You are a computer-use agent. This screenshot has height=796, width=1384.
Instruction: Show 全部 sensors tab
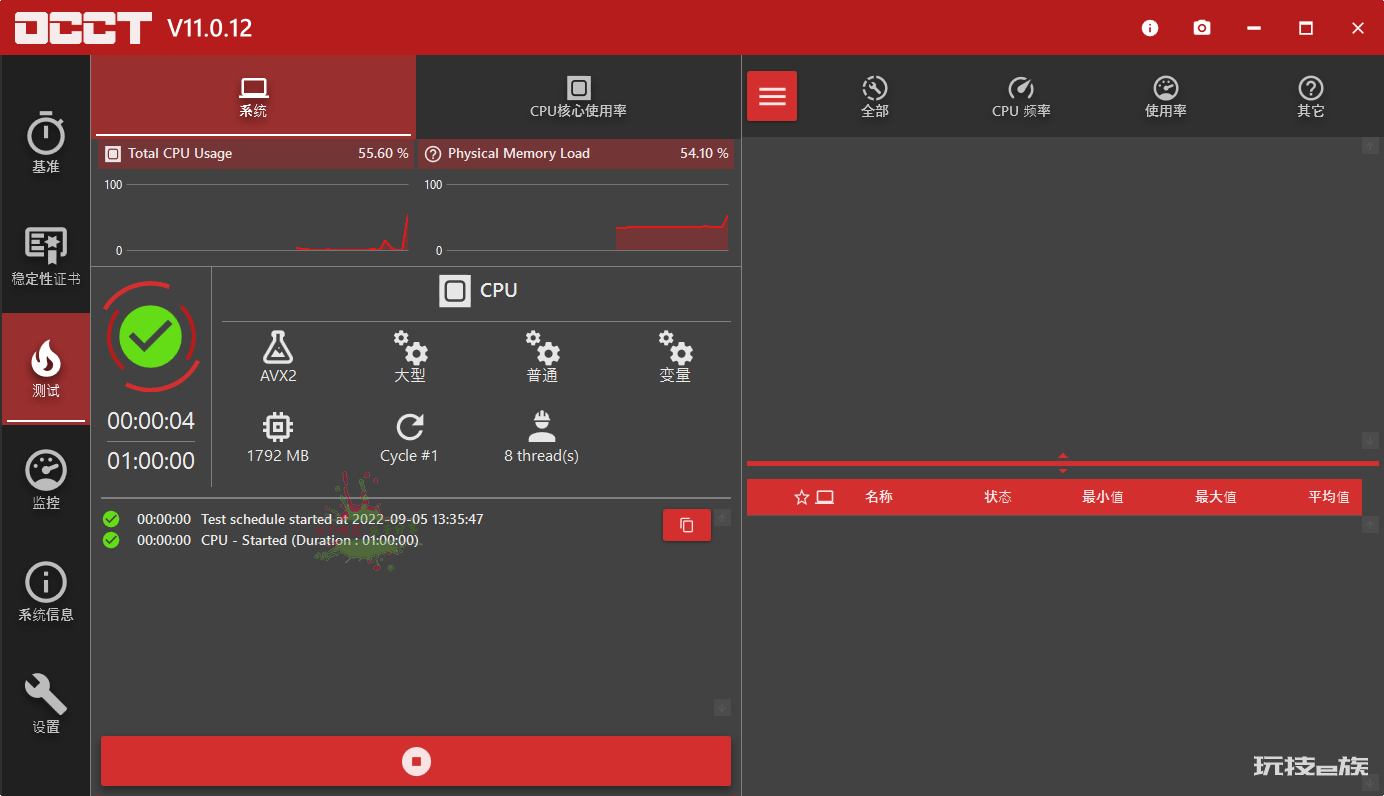[874, 97]
